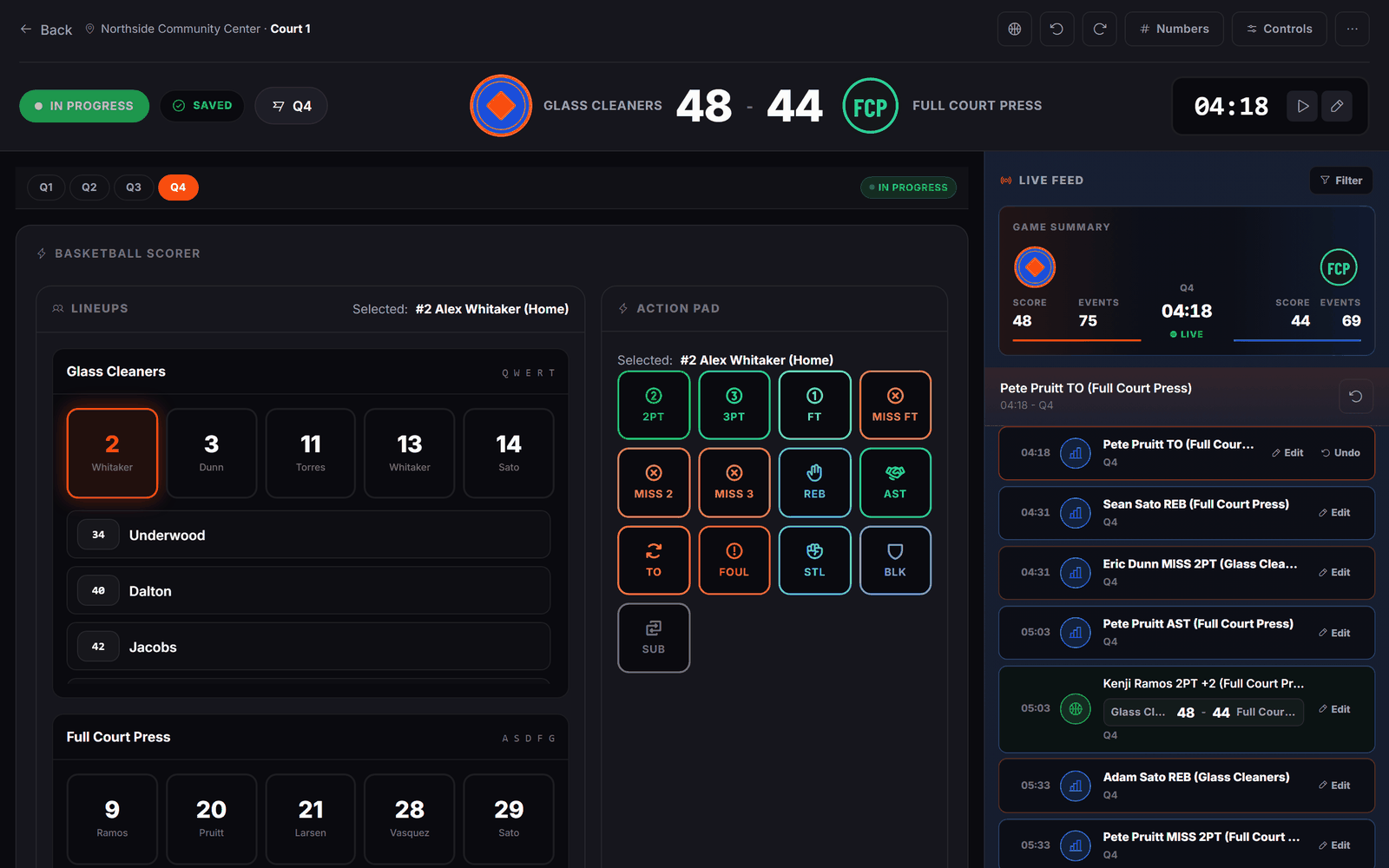The height and width of the screenshot is (868, 1389).
Task: Switch to the orange Q4 tab
Action: (x=178, y=187)
